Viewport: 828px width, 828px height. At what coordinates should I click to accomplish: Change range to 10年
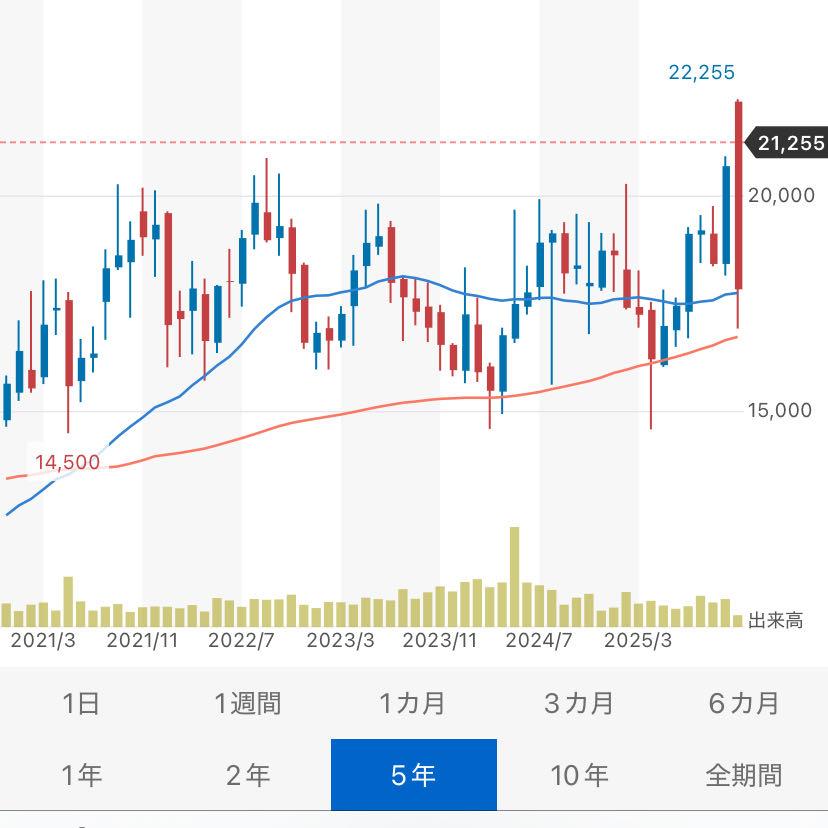579,775
